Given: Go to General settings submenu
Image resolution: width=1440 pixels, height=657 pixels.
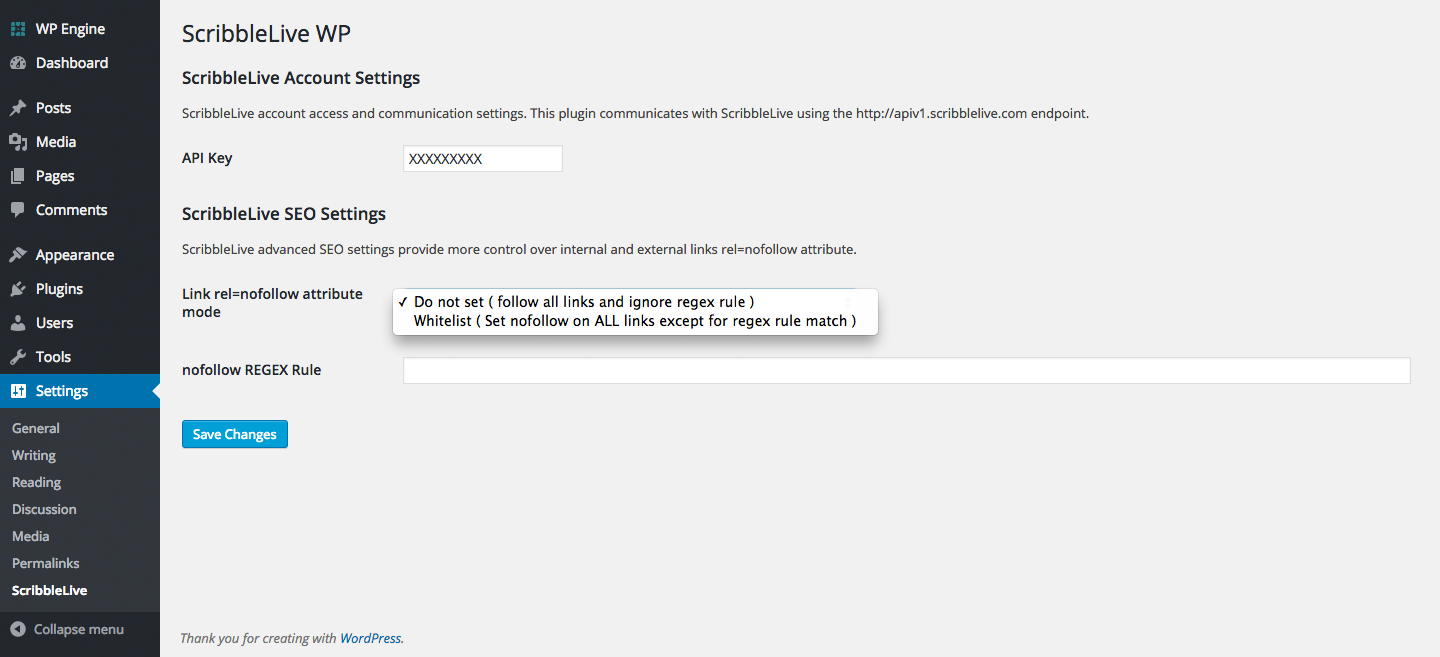Looking at the screenshot, I should (x=36, y=428).
